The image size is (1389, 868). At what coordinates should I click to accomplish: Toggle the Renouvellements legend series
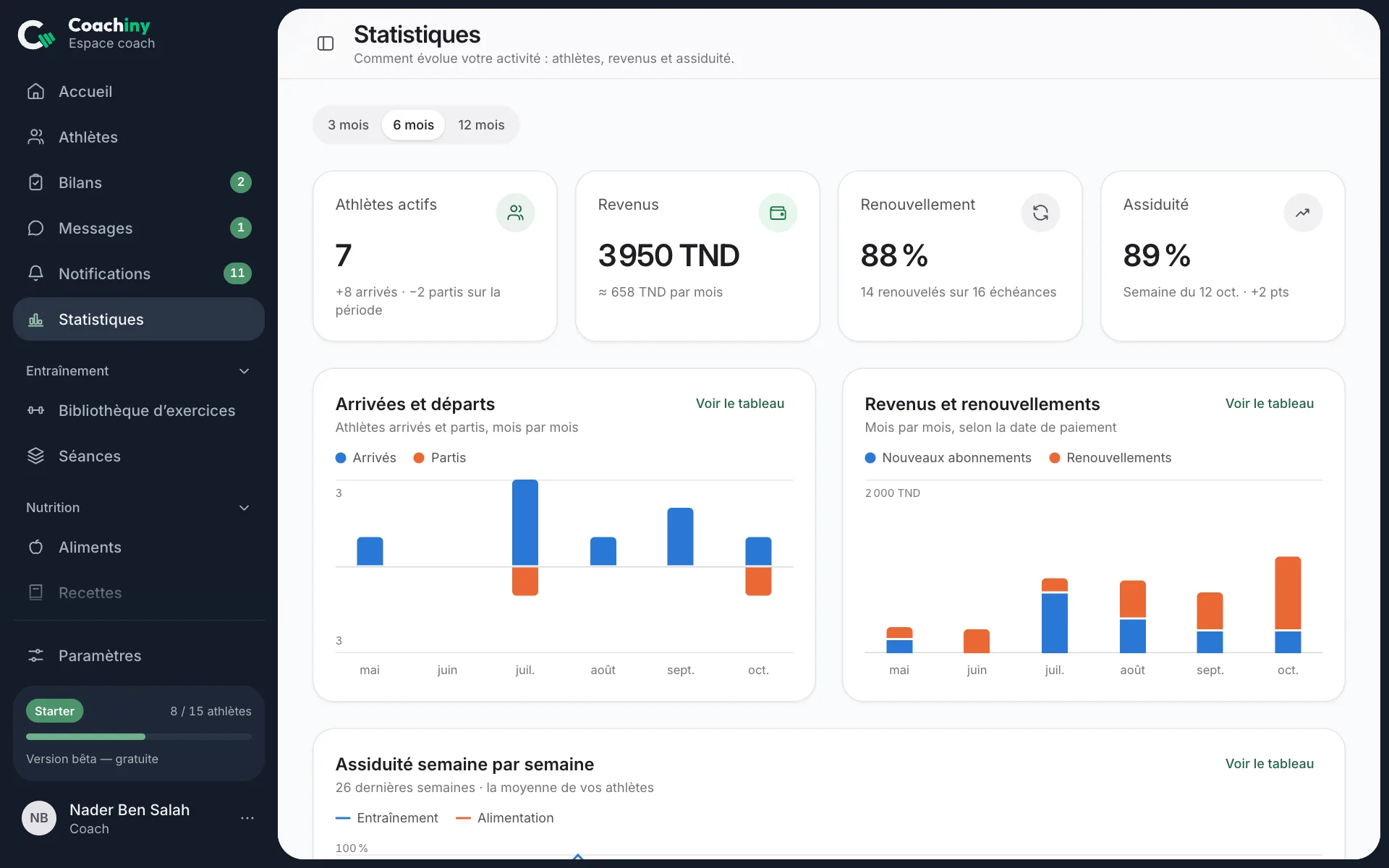(1110, 458)
